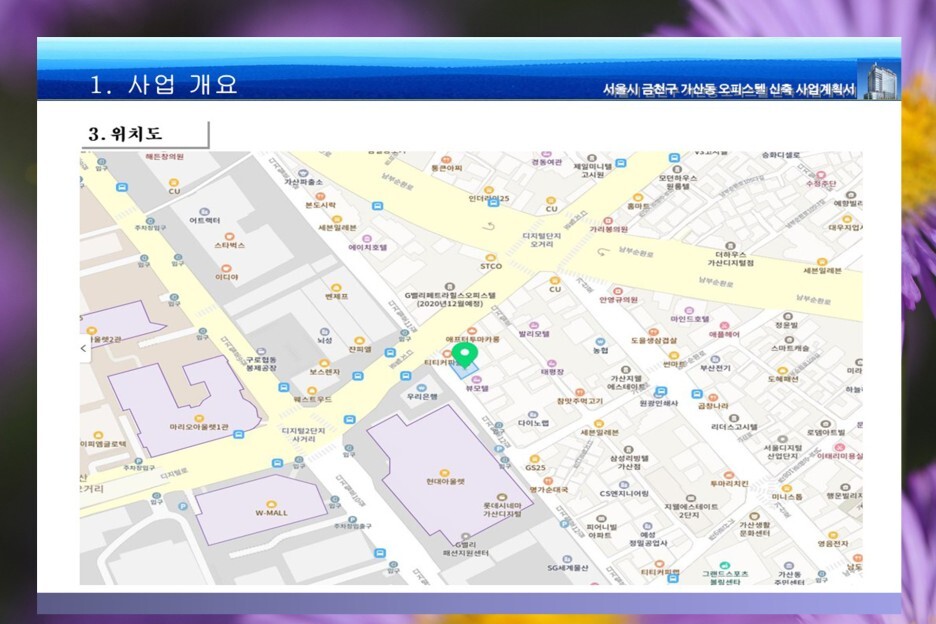This screenshot has height=624, width=936.
Task: Select the 보스렌자 store icon
Action: (x=324, y=363)
